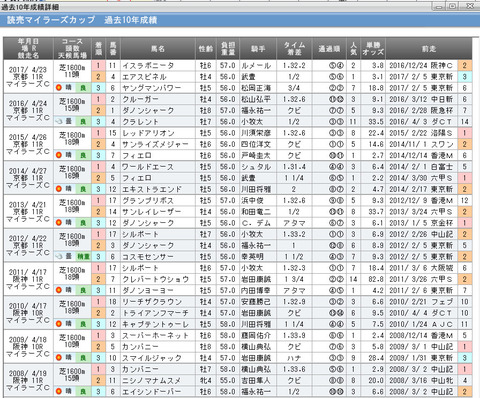
Task: Close the 過去10年成績詳細 window
Action: (469, 6)
